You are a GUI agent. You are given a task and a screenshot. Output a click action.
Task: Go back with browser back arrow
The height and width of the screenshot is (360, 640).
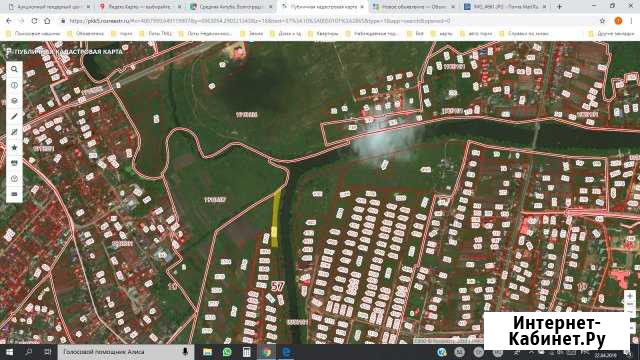(x=9, y=21)
